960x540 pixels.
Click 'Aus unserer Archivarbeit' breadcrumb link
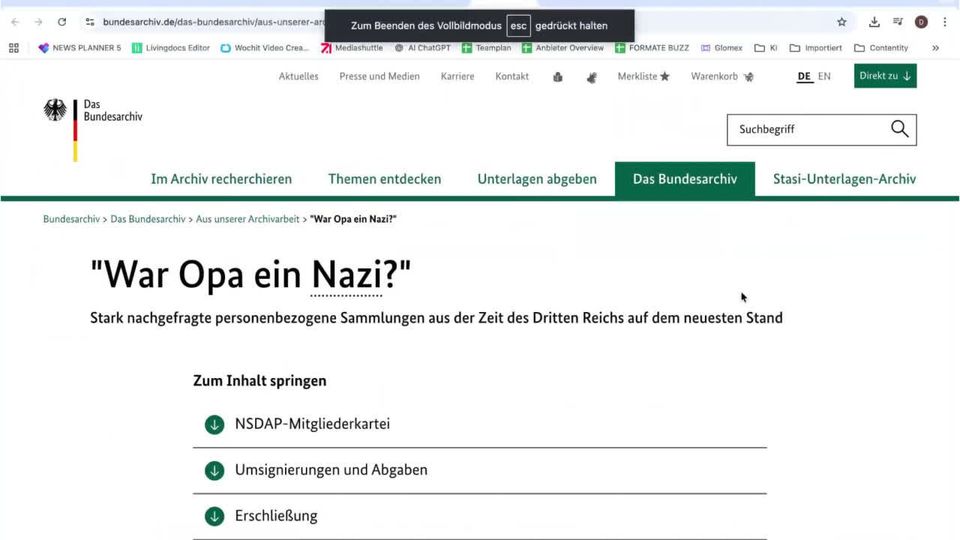[247, 218]
